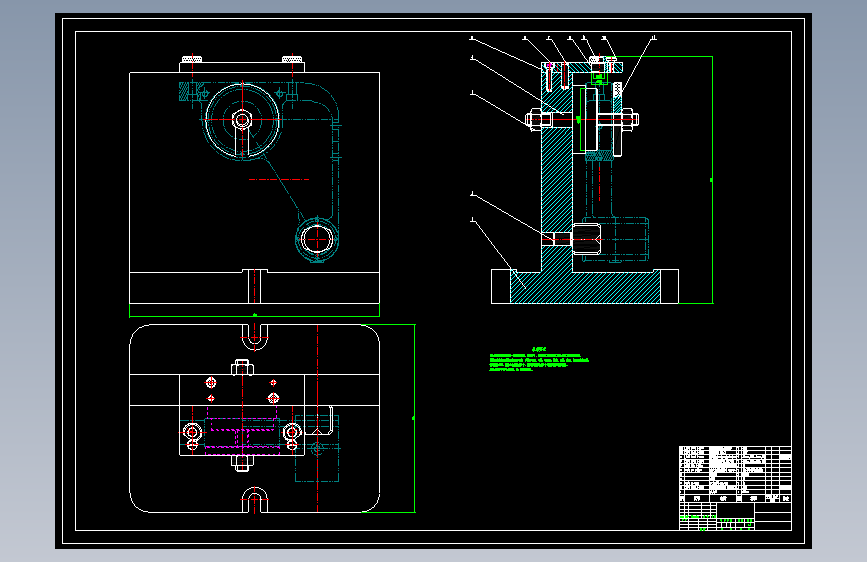Select the title block table in the corner
The width and height of the screenshot is (867, 562).
point(735,516)
